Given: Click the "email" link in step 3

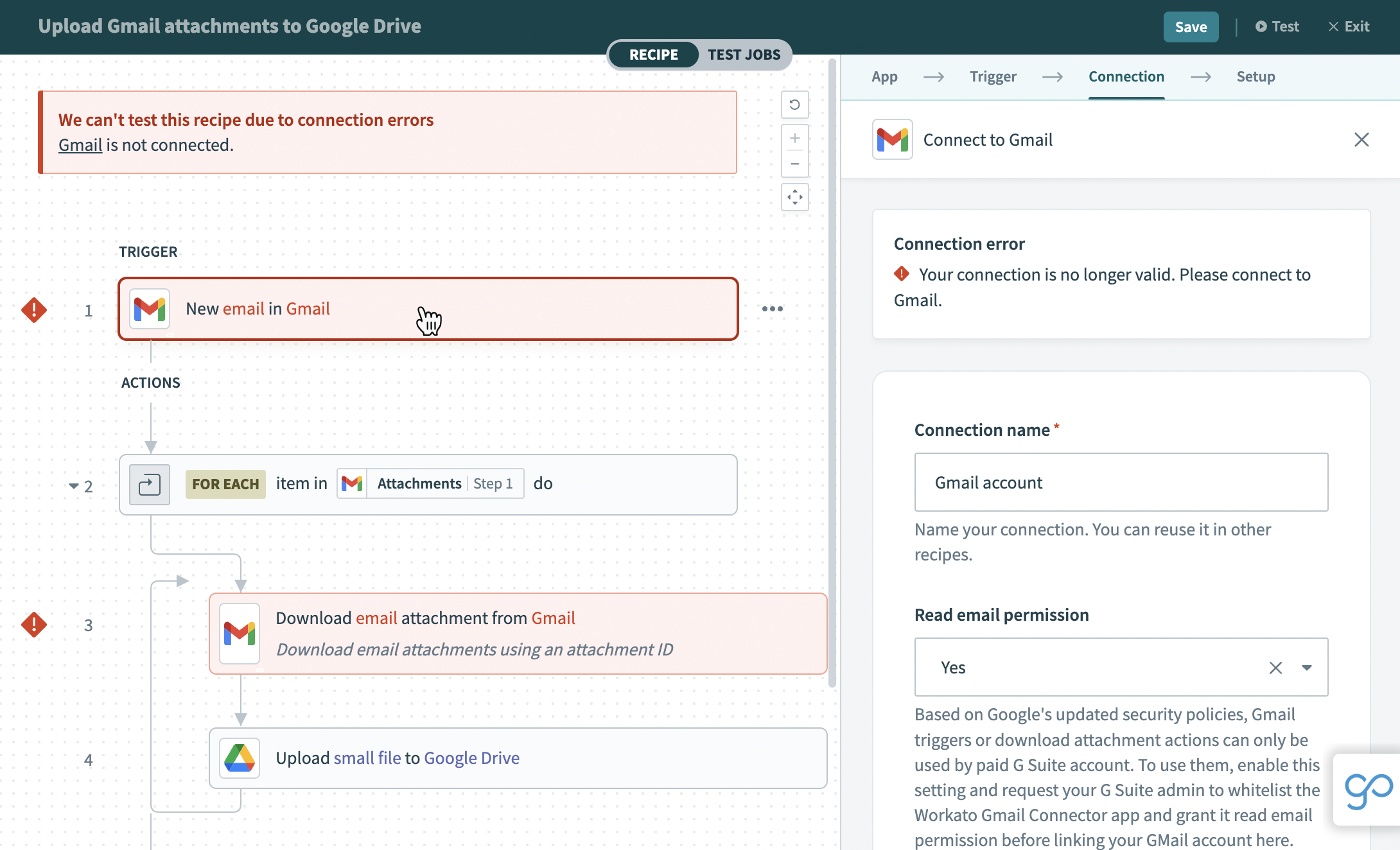Looking at the screenshot, I should coord(376,618).
